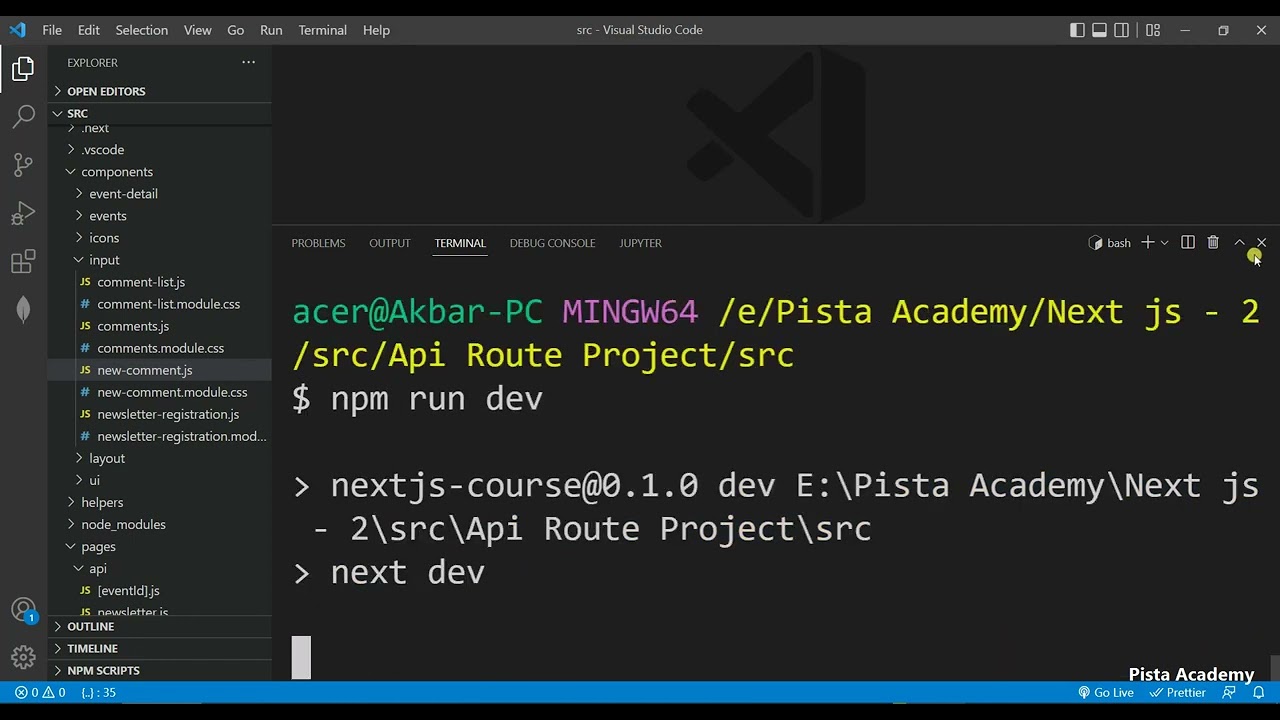Open the Accounts icon with badge
Screen dimensions: 1280x720
tap(23, 610)
